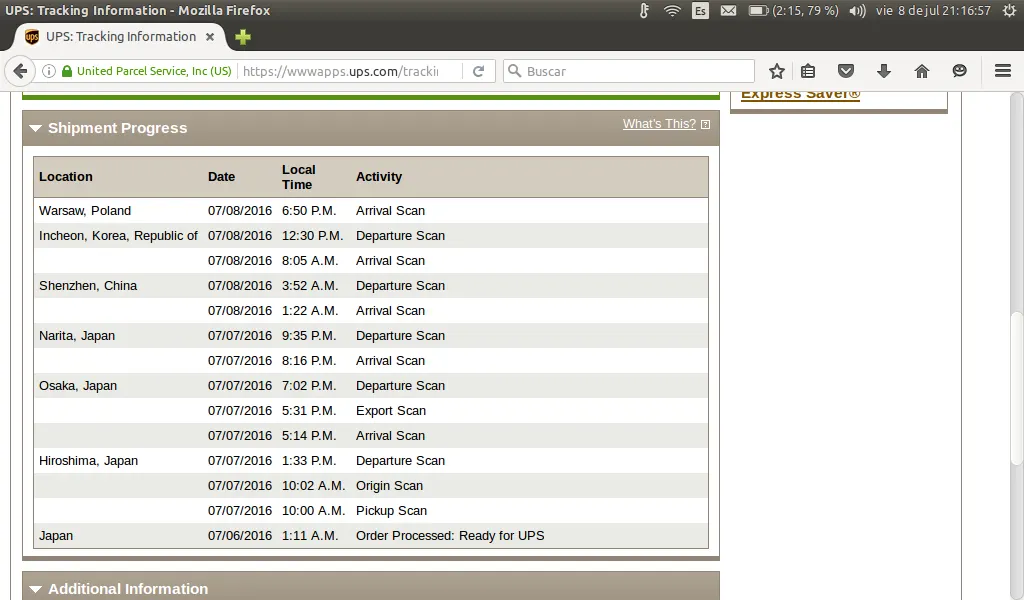
Task: Open the Wi-Fi network indicator
Action: pyautogui.click(x=672, y=10)
